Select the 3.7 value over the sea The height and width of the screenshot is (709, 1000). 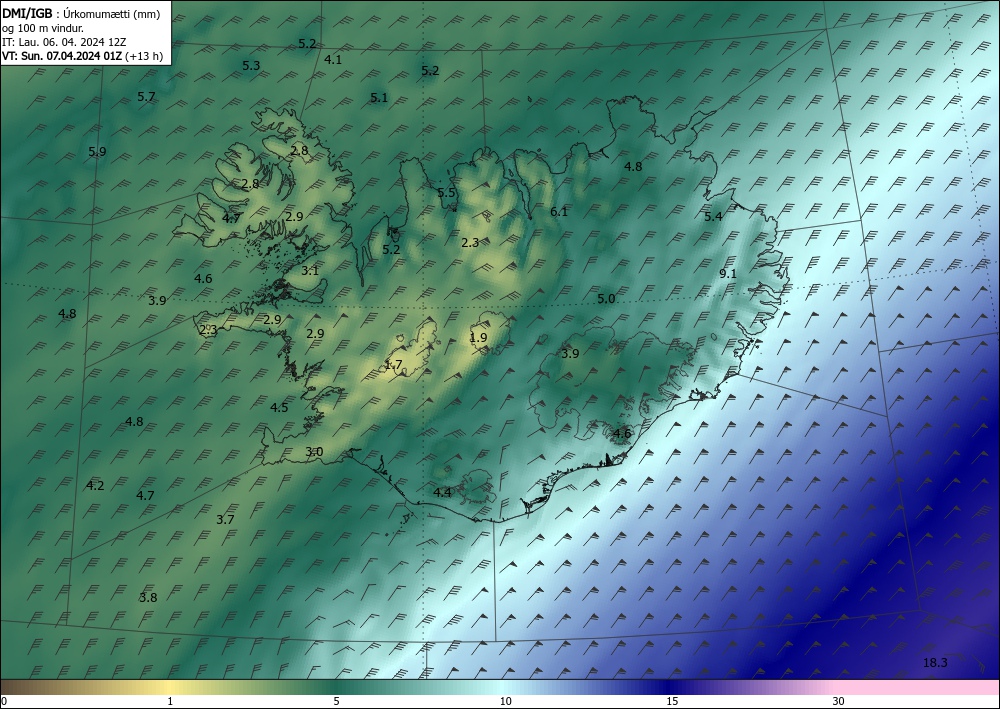click(225, 520)
